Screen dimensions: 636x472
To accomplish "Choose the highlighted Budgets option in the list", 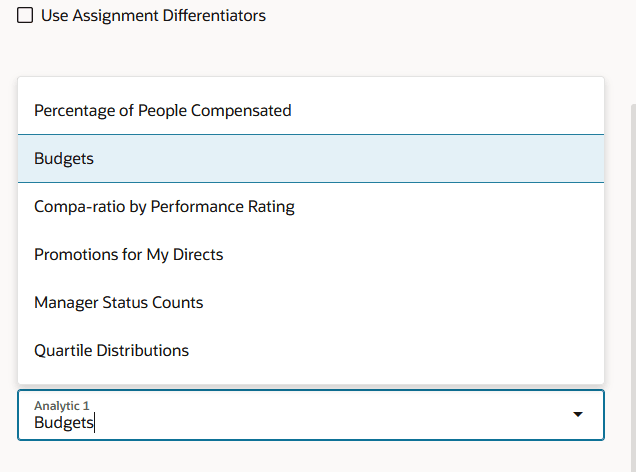I will (x=64, y=158).
